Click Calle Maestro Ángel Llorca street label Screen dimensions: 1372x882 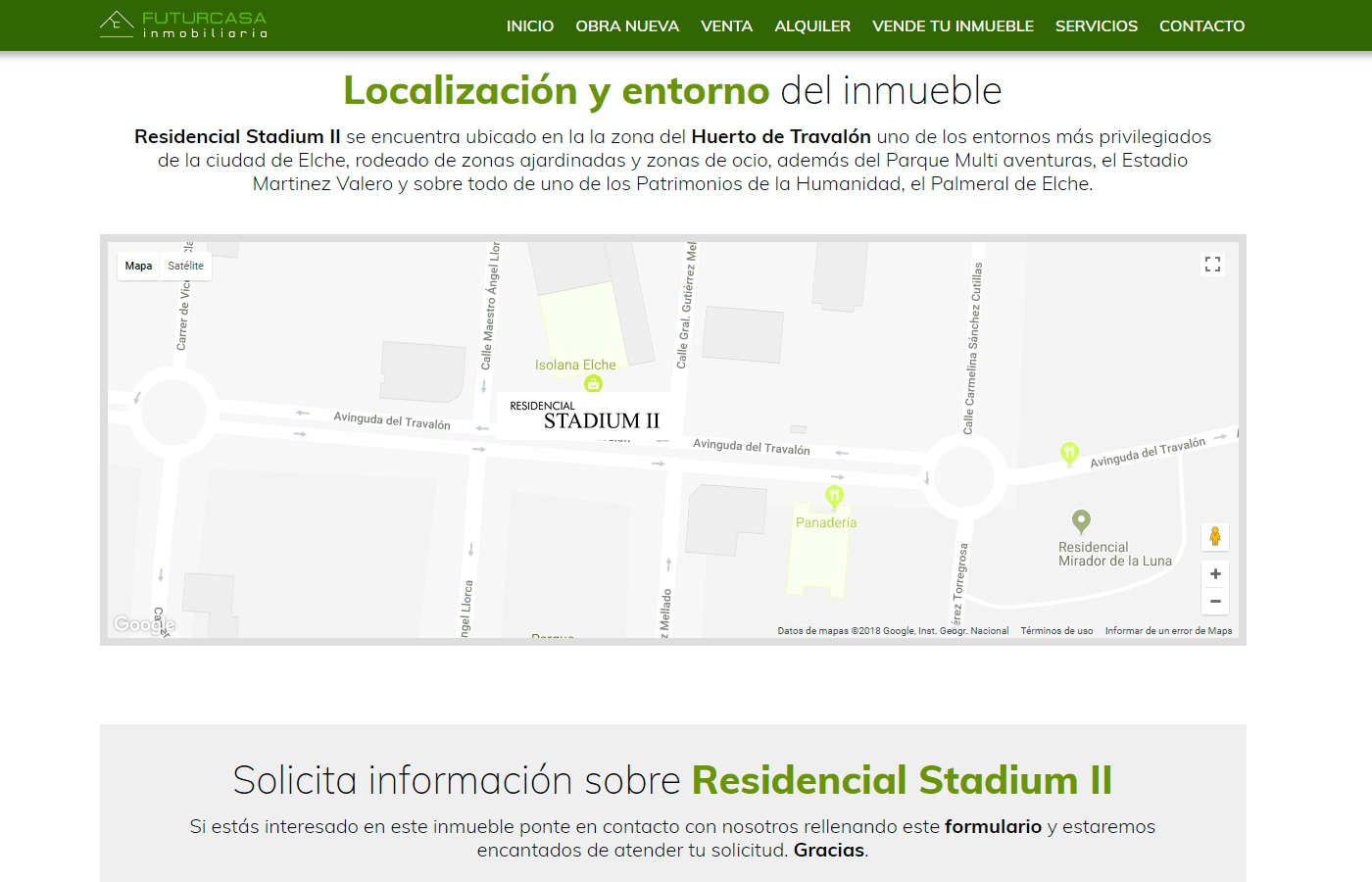(490, 306)
